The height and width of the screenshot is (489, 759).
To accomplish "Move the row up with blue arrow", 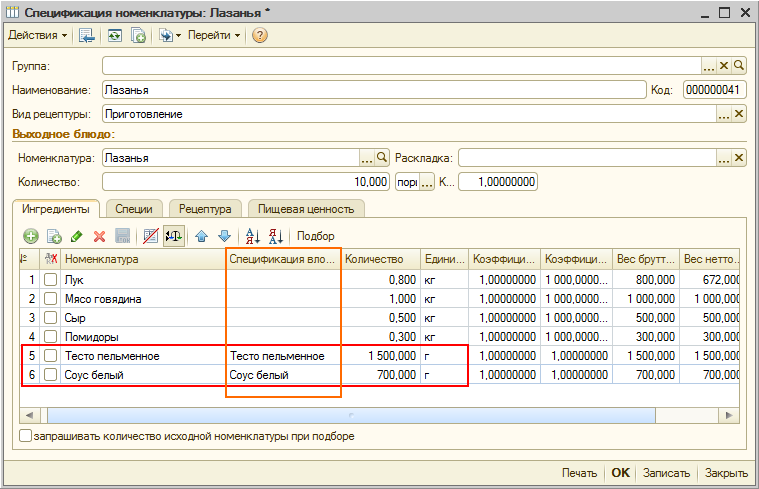I will 201,236.
